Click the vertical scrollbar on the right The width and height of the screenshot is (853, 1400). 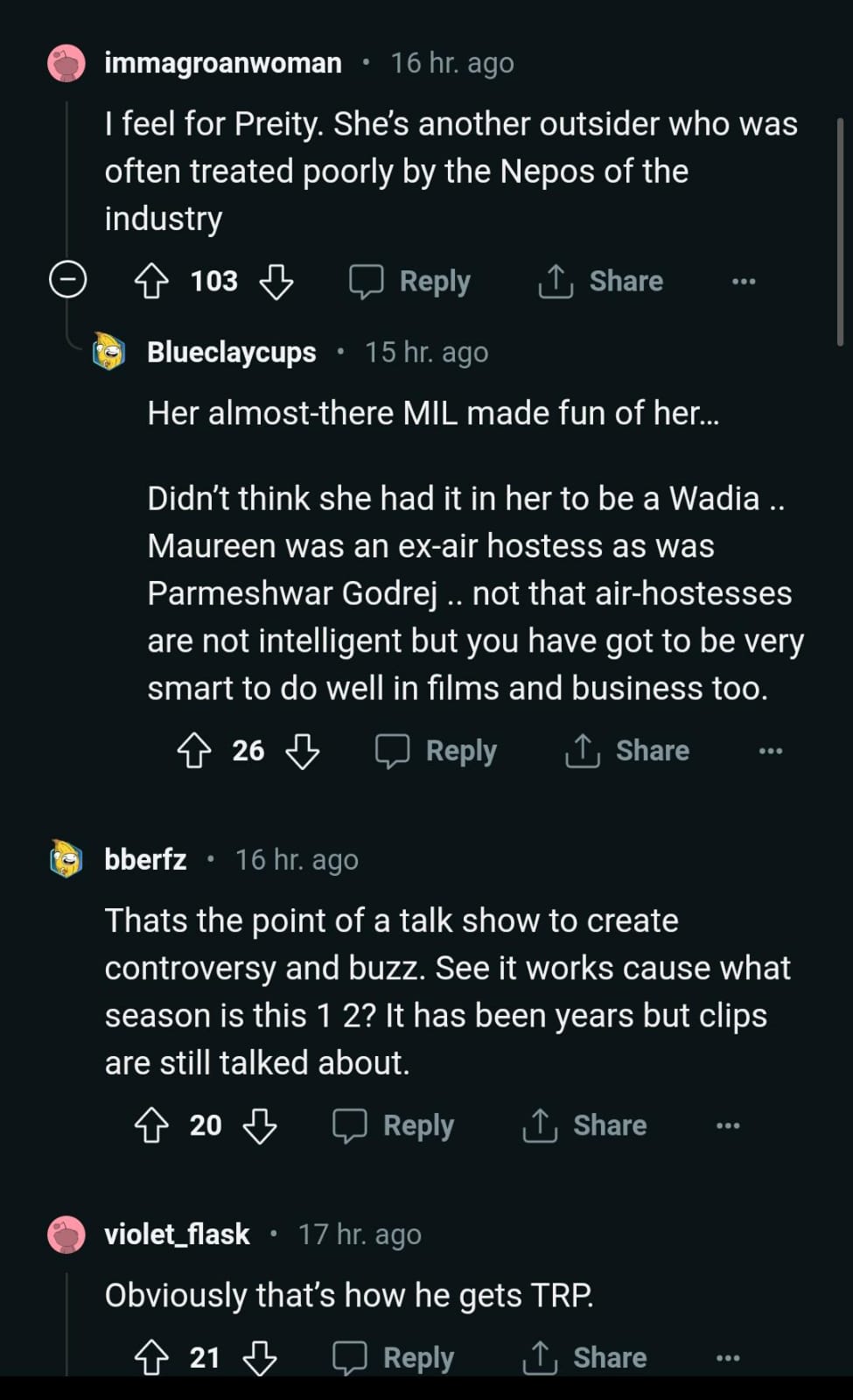(841, 232)
